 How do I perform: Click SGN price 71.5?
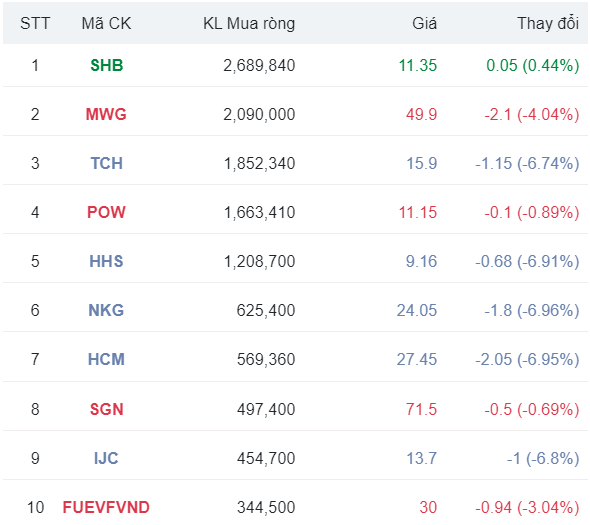pyautogui.click(x=421, y=409)
